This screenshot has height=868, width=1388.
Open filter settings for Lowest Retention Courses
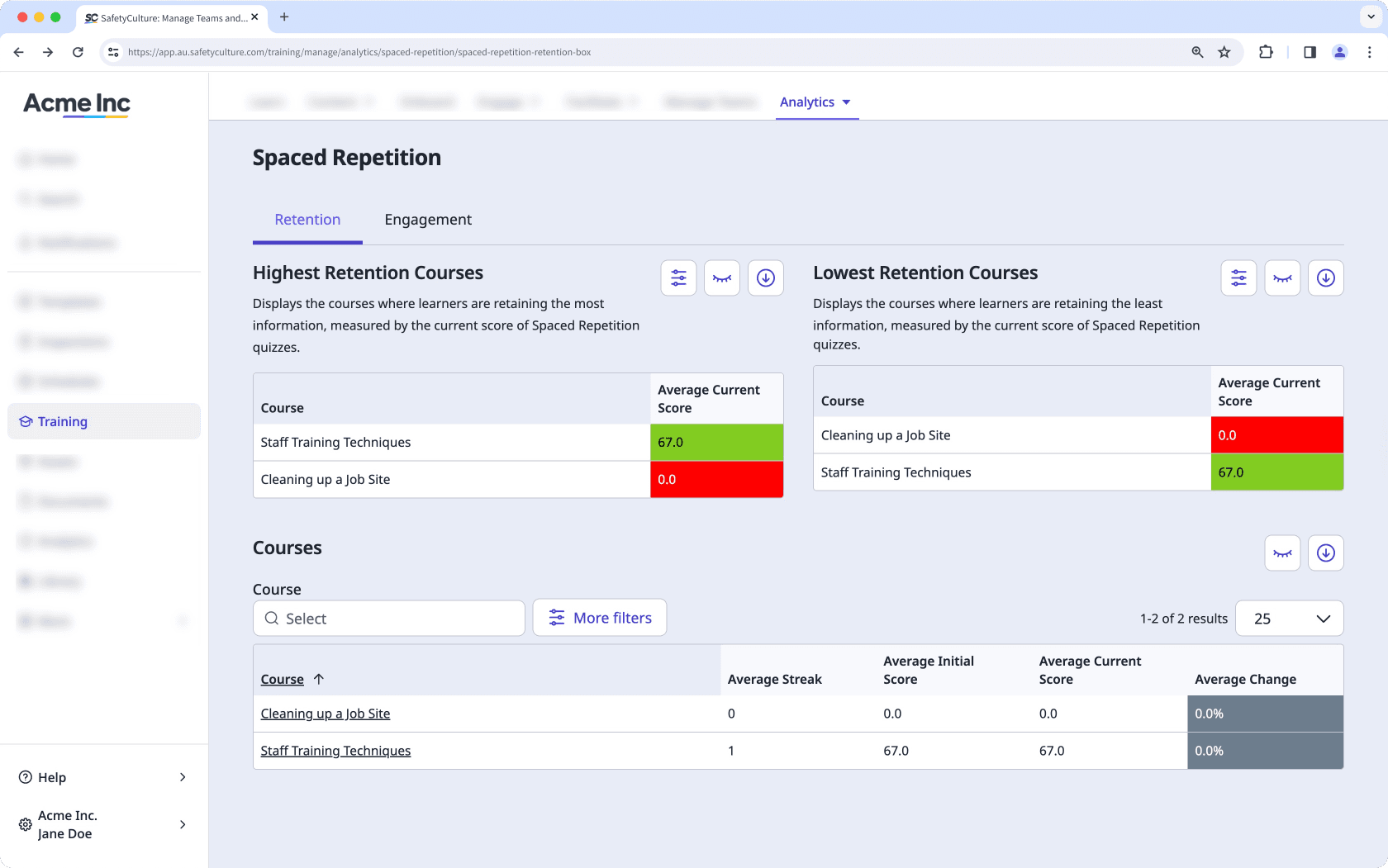(x=1238, y=277)
